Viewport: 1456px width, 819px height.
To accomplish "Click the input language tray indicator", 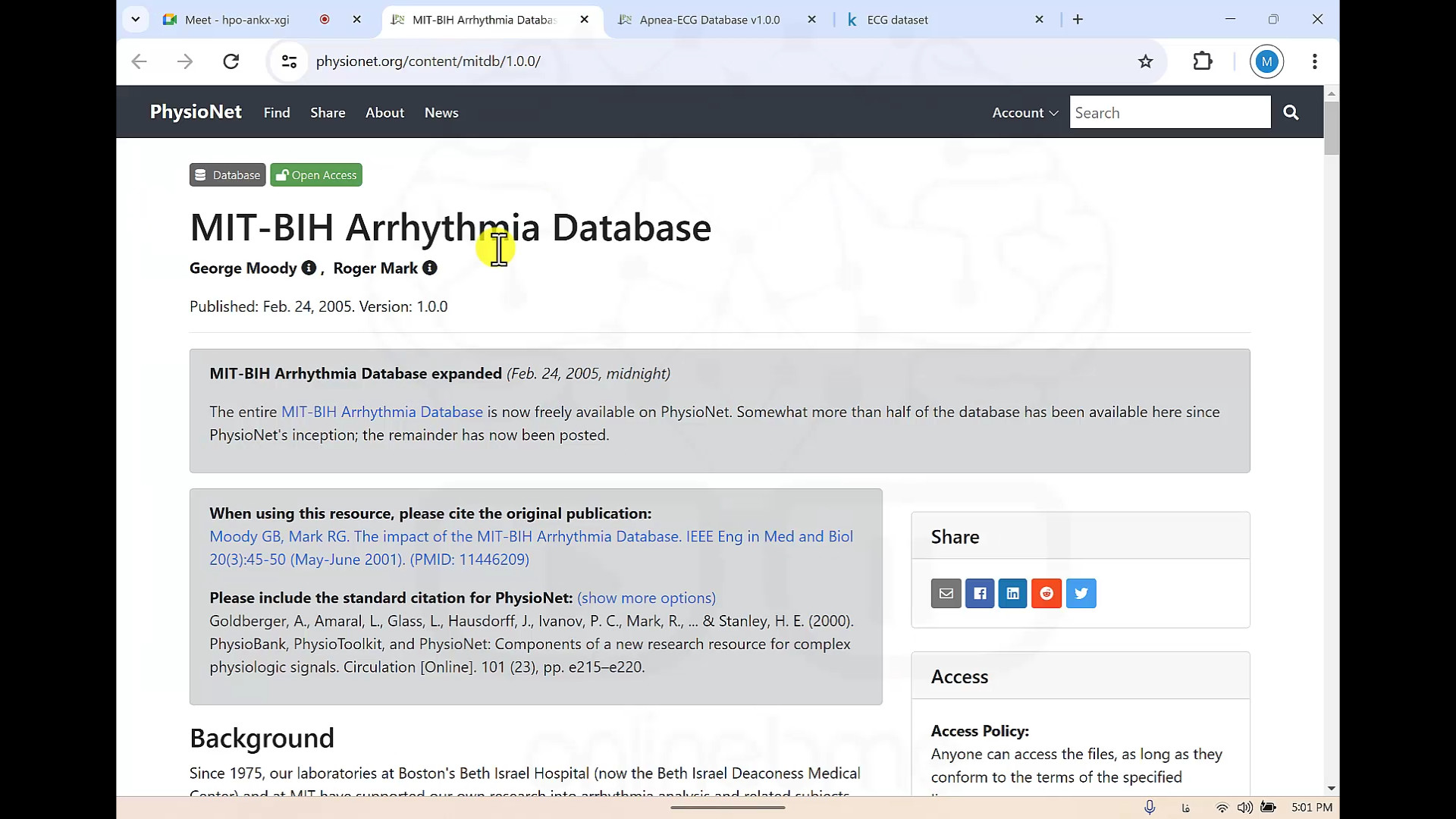I will tap(1186, 808).
